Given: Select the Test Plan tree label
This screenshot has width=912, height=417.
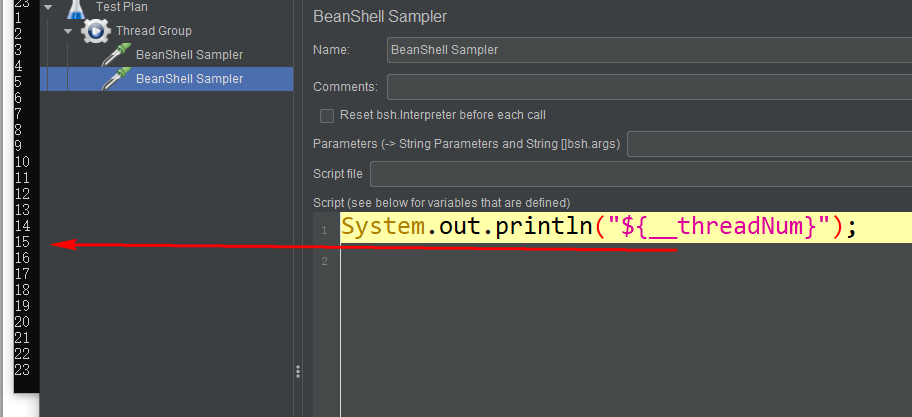Looking at the screenshot, I should 122,8.
